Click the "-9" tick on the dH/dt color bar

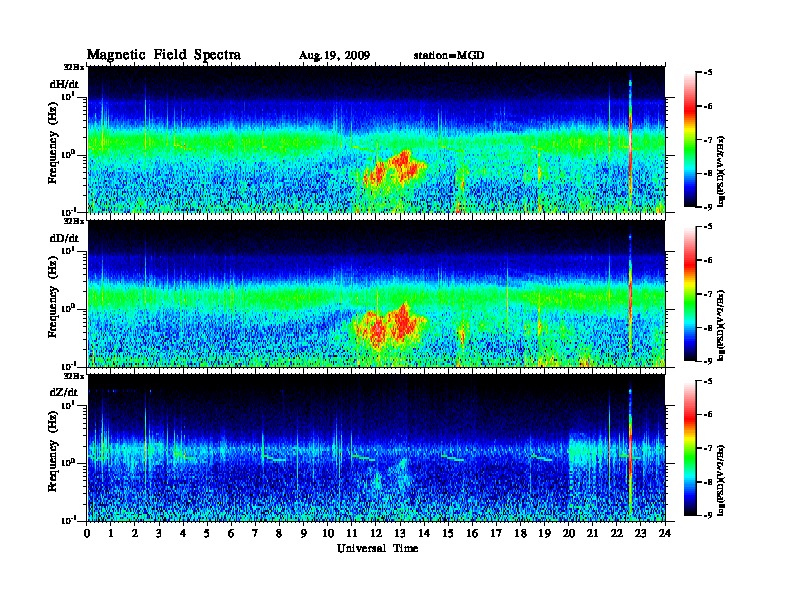click(708, 207)
